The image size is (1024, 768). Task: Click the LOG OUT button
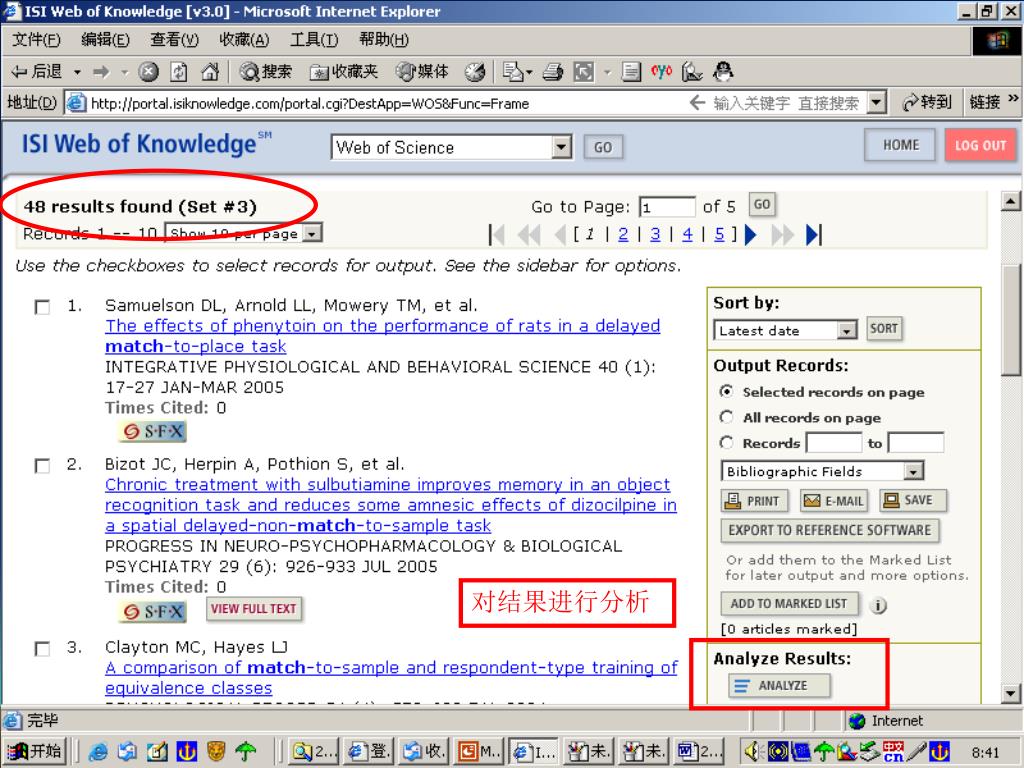point(980,145)
